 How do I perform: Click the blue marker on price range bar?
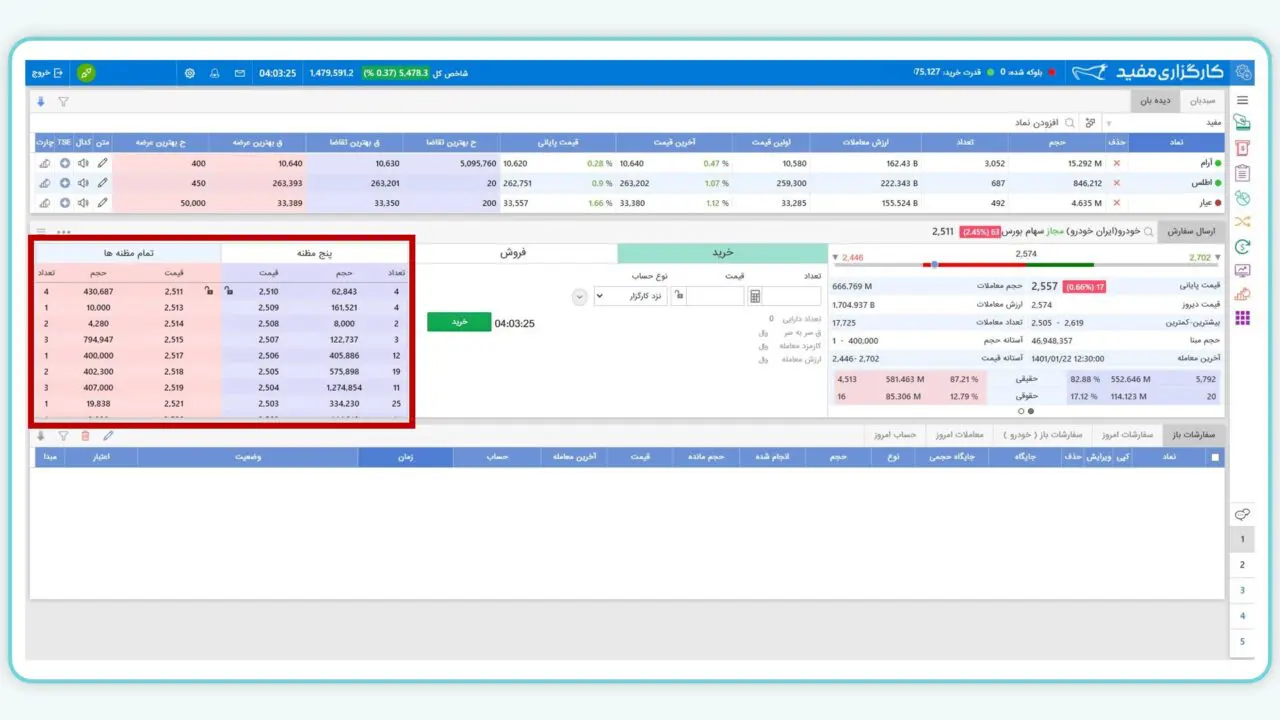(x=934, y=265)
